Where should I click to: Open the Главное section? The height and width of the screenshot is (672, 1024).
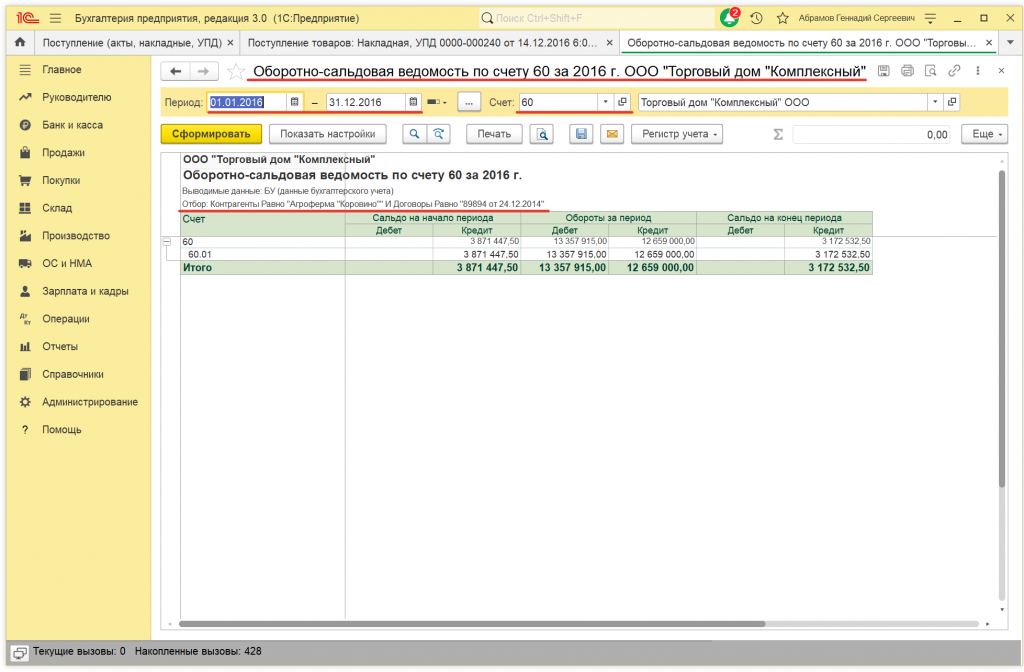tap(62, 69)
